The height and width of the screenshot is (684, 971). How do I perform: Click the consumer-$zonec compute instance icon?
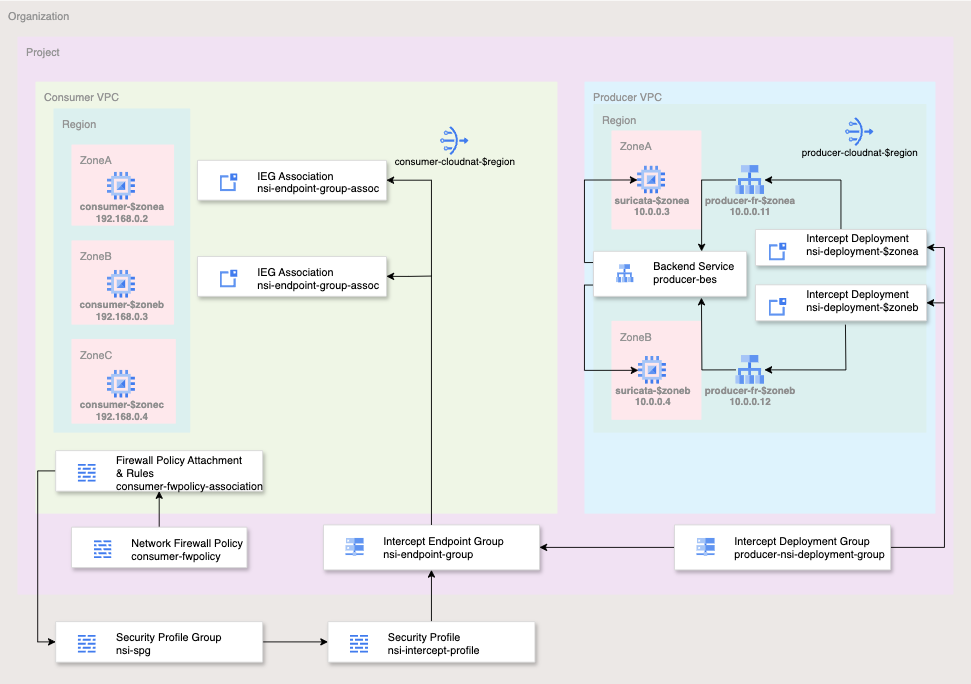point(121,382)
